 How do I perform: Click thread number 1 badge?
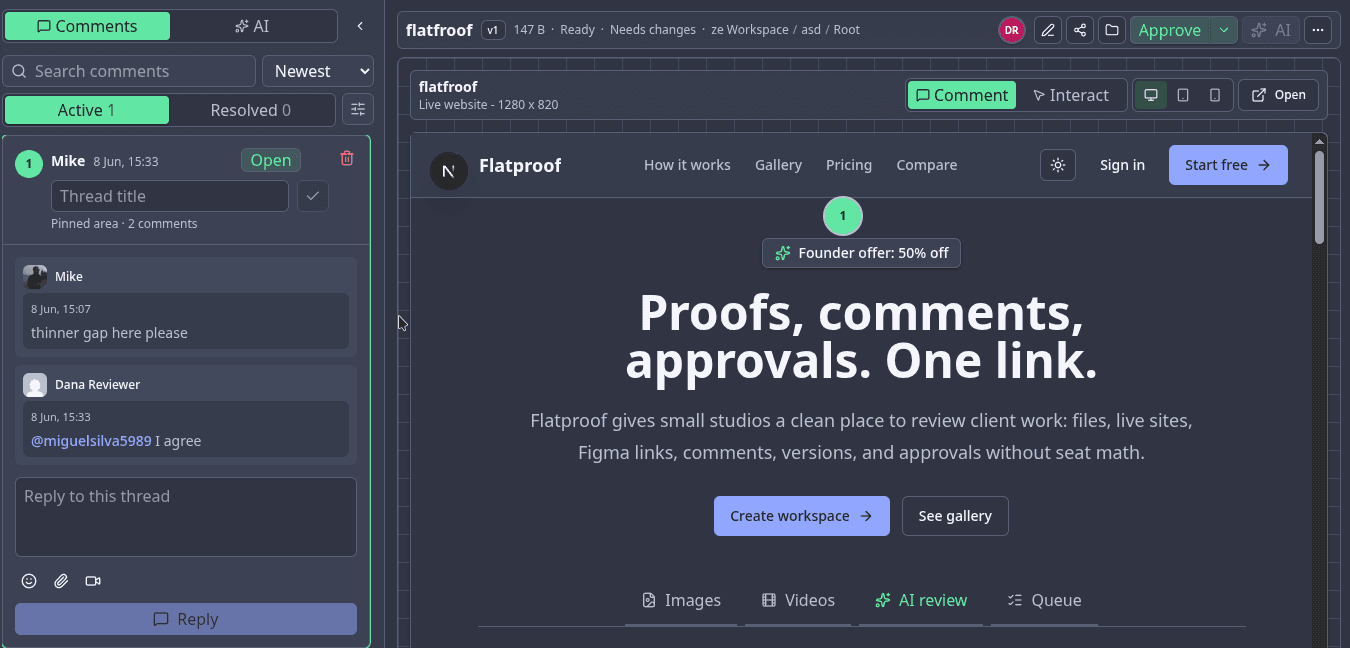click(x=29, y=164)
